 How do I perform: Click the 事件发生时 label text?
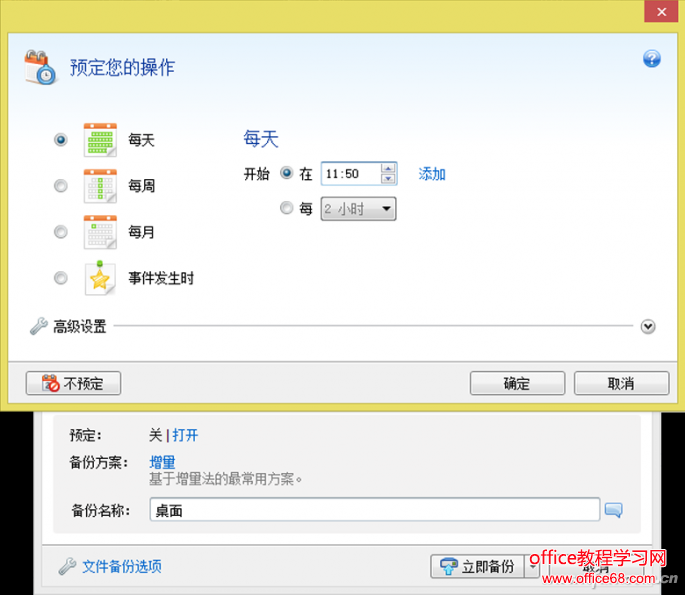(x=161, y=278)
